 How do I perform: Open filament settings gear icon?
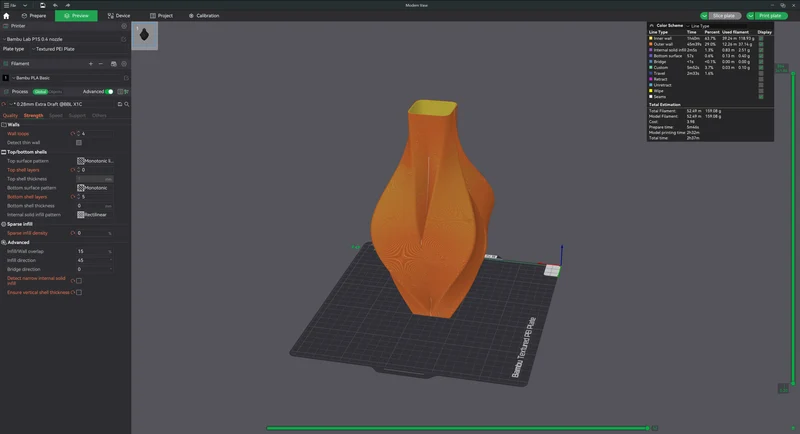click(124, 64)
